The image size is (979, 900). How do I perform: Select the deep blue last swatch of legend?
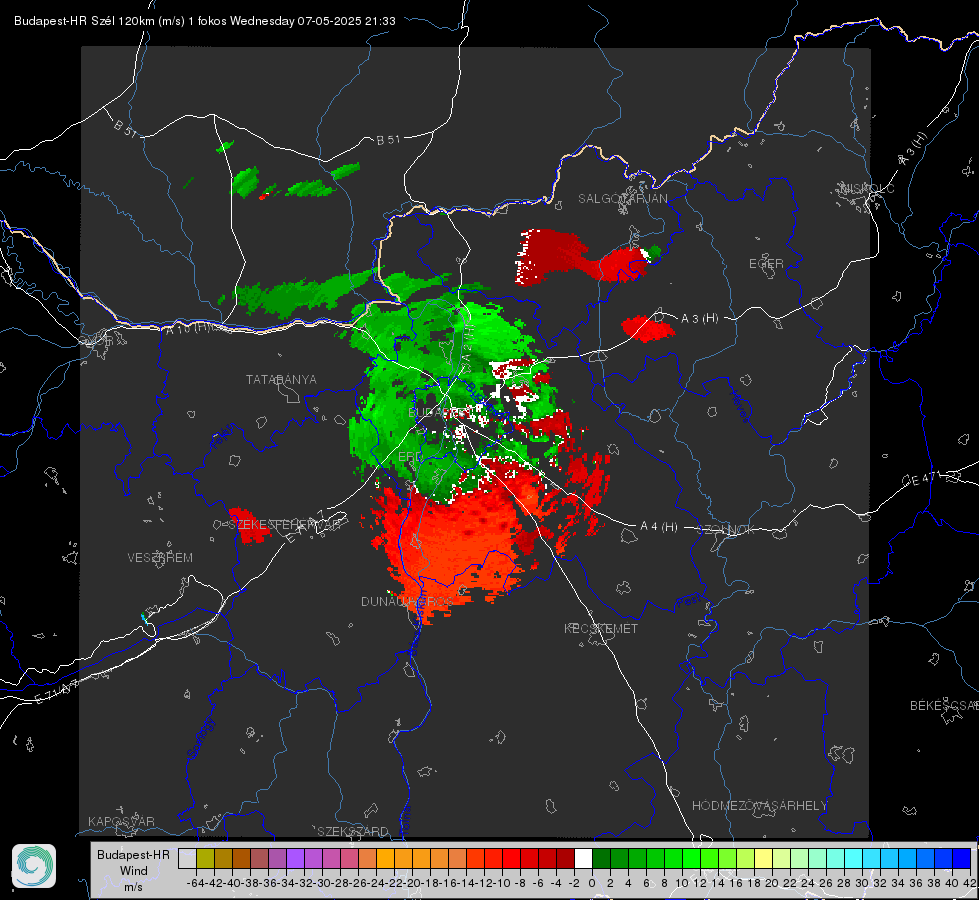[962, 859]
